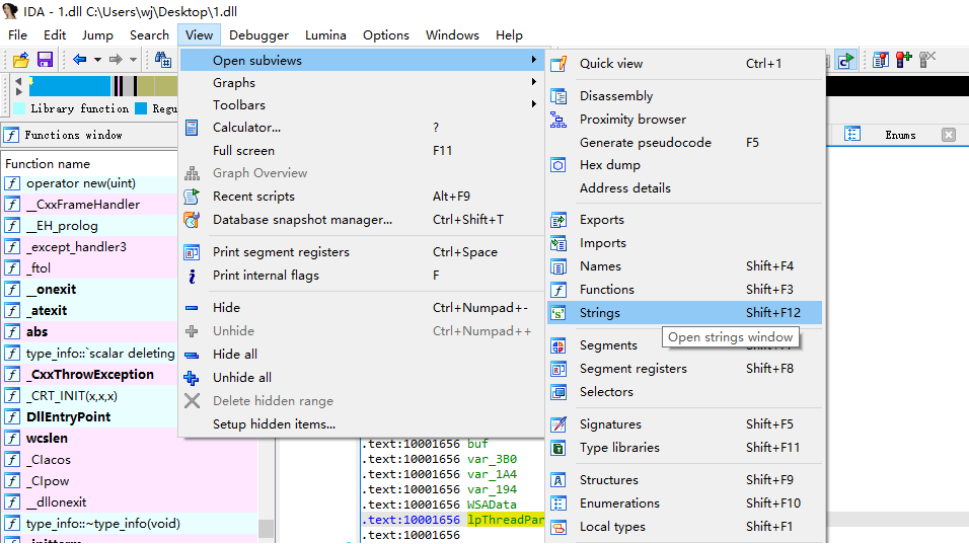Click the Structures icon
This screenshot has width=969, height=544.
[559, 480]
